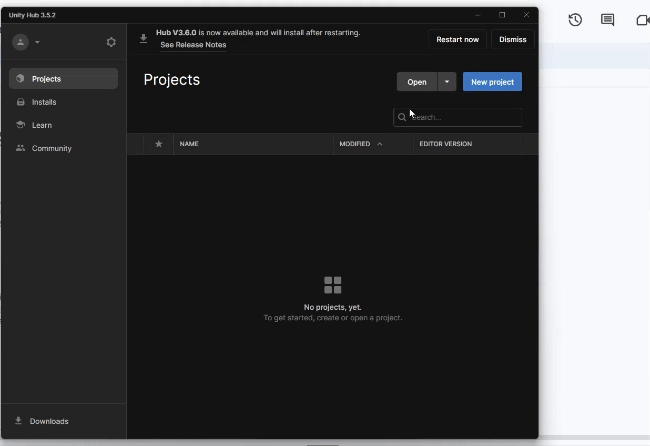Open the Learn section
Viewport: 650px width, 446px height.
(63, 125)
